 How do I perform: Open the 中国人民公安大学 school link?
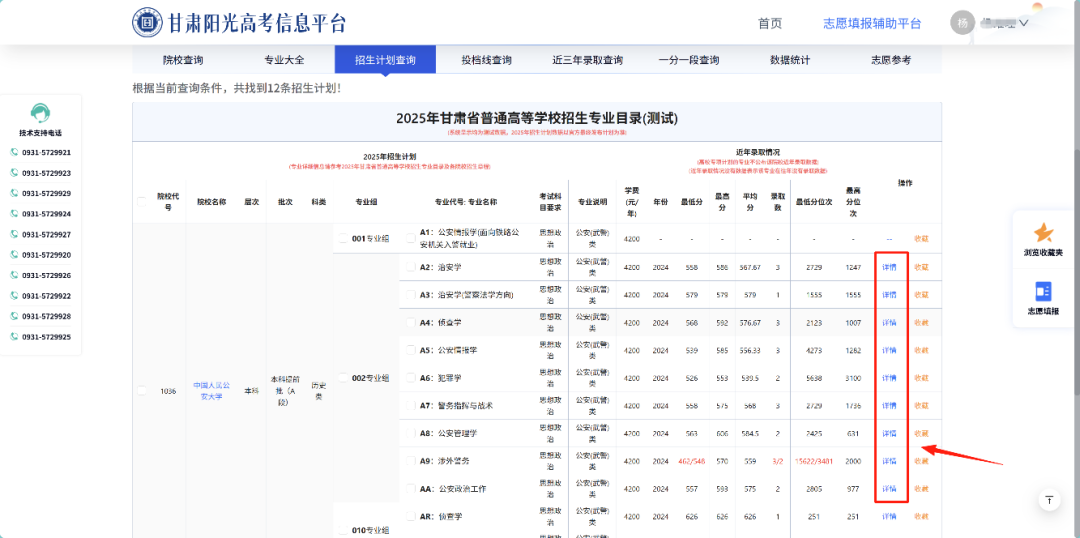click(x=211, y=390)
